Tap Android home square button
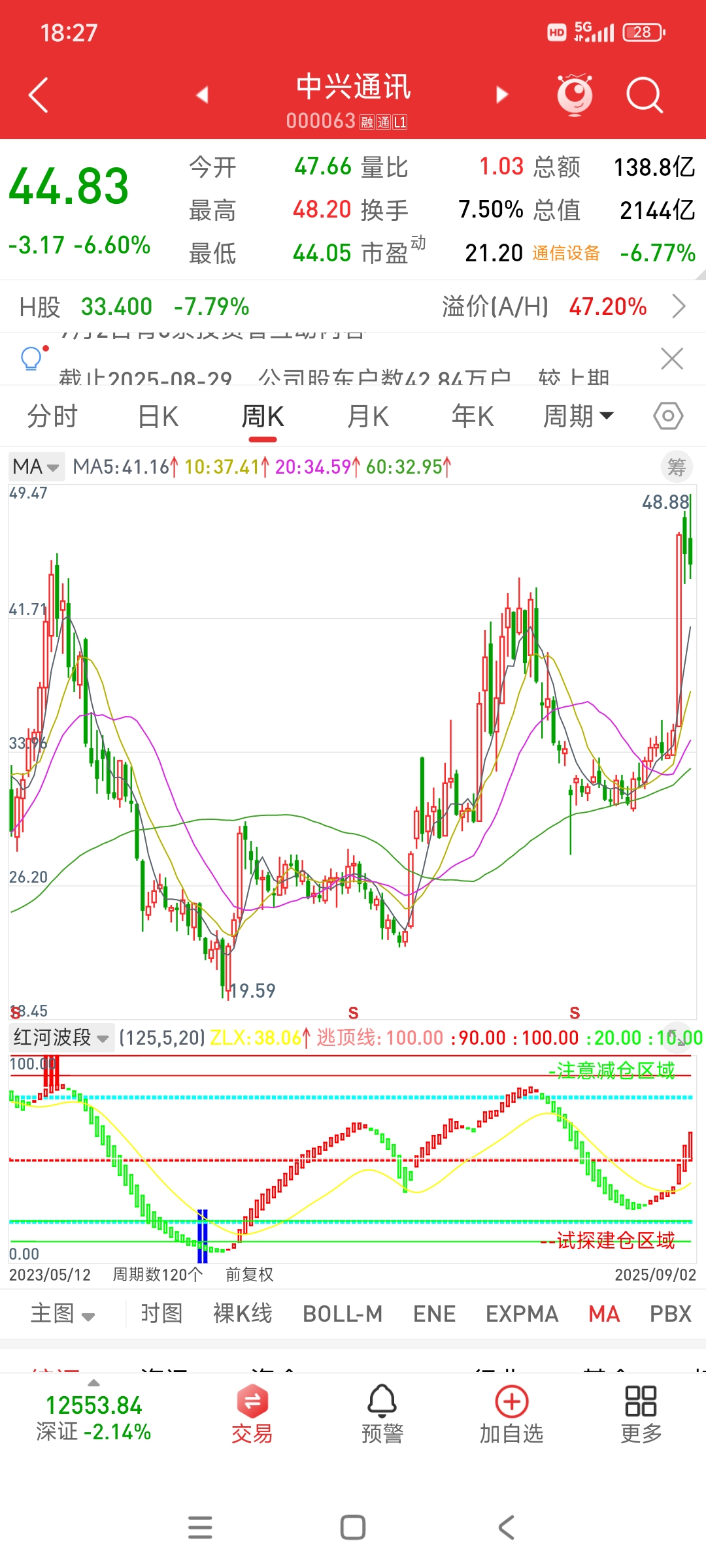 (x=353, y=1527)
